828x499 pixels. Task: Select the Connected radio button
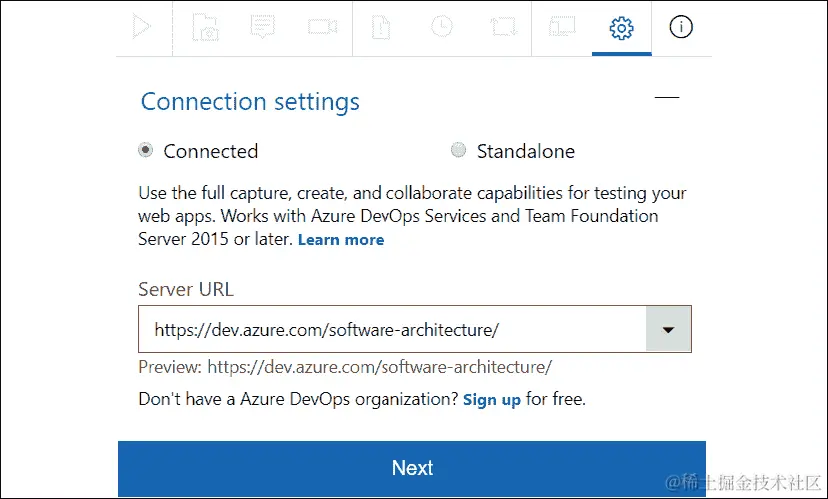pos(146,150)
